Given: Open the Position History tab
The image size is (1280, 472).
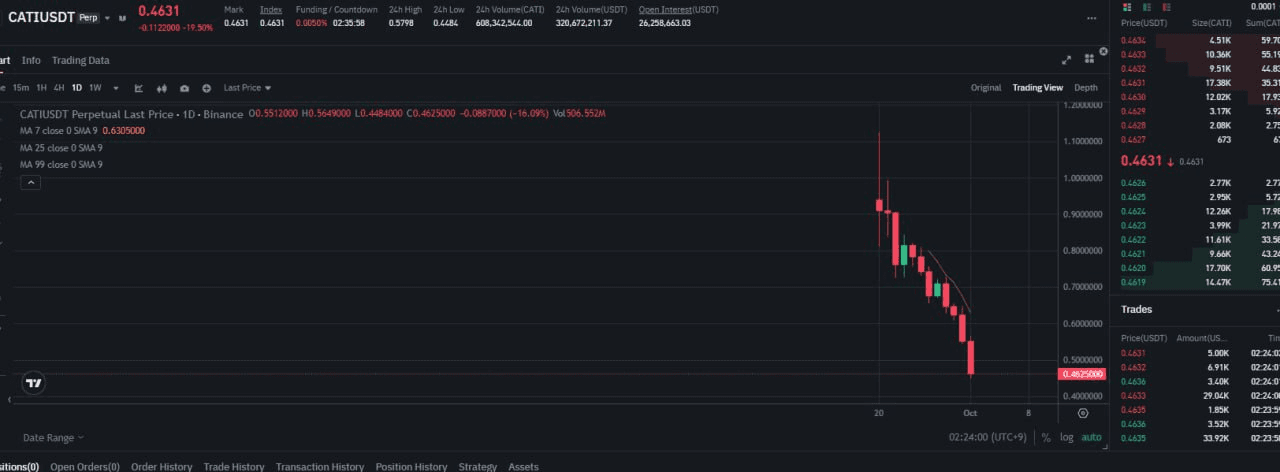Looking at the screenshot, I should [411, 466].
